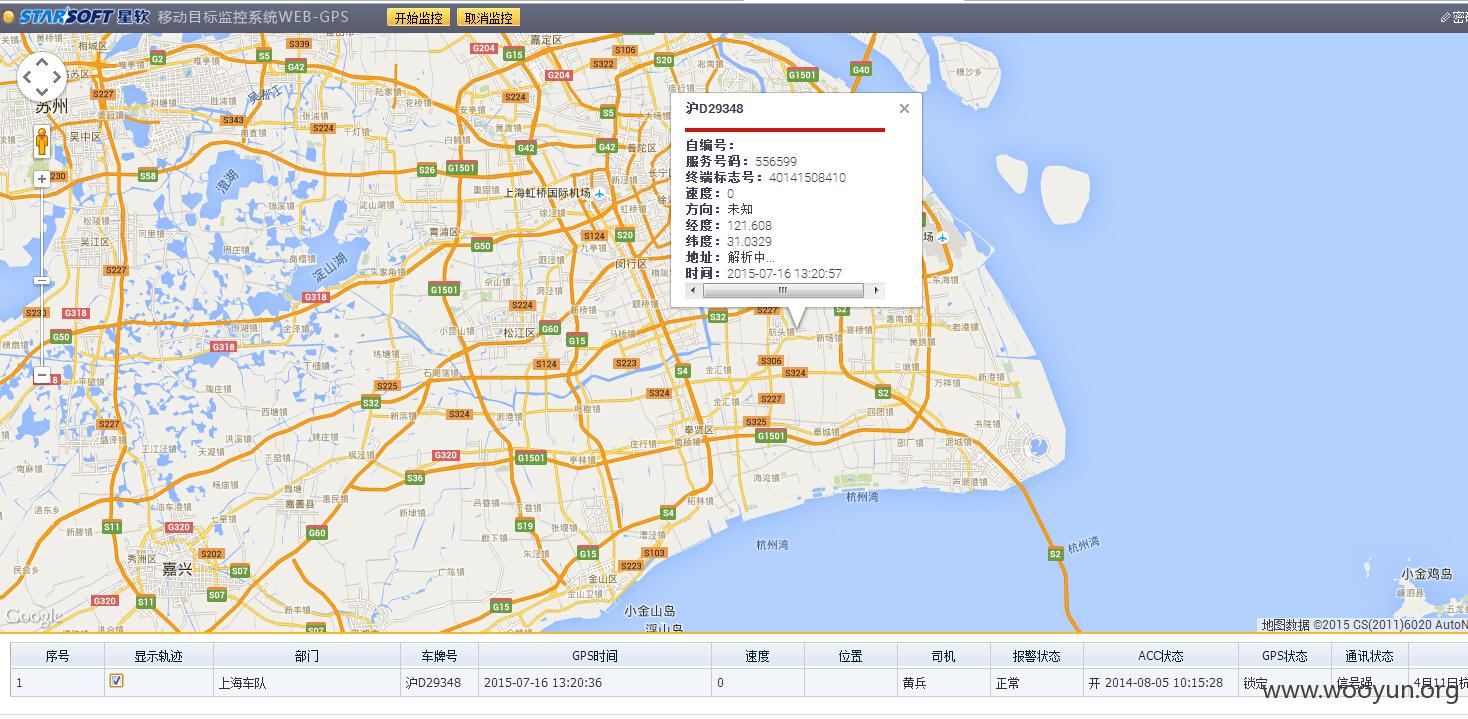Zoom in using the map plus button
The height and width of the screenshot is (719, 1468).
pos(42,179)
